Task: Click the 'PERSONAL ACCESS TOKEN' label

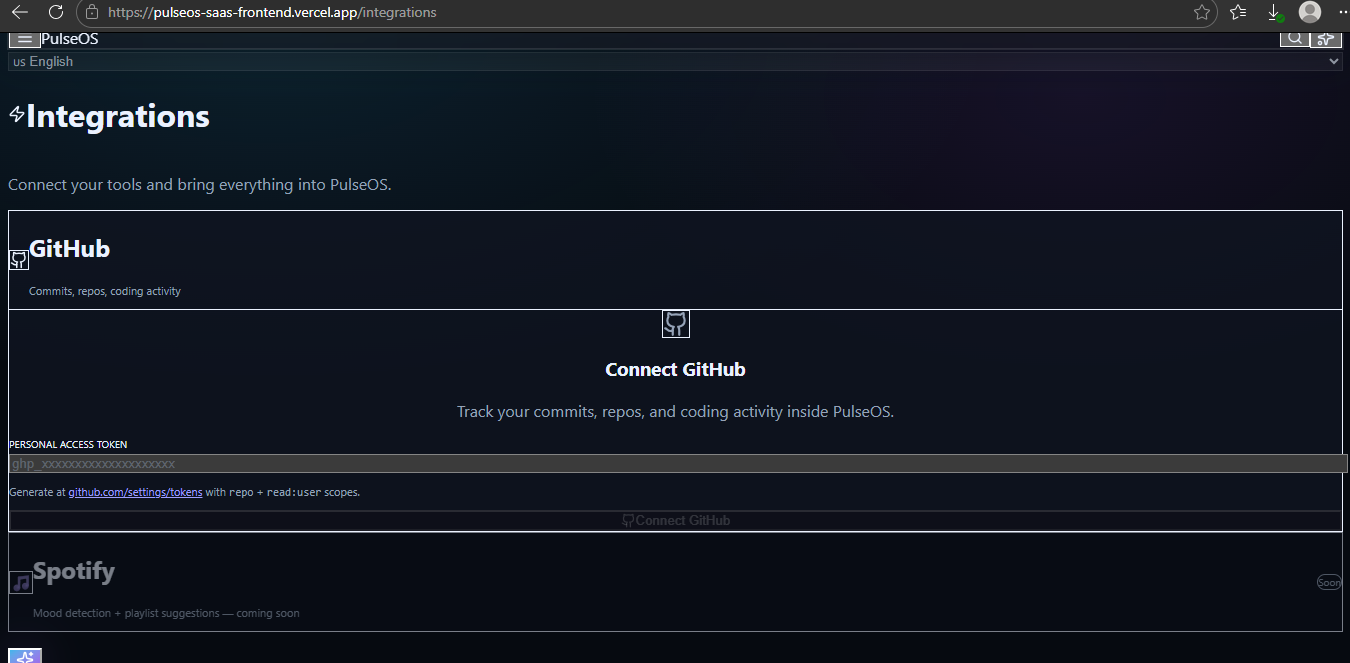Action: 68,444
